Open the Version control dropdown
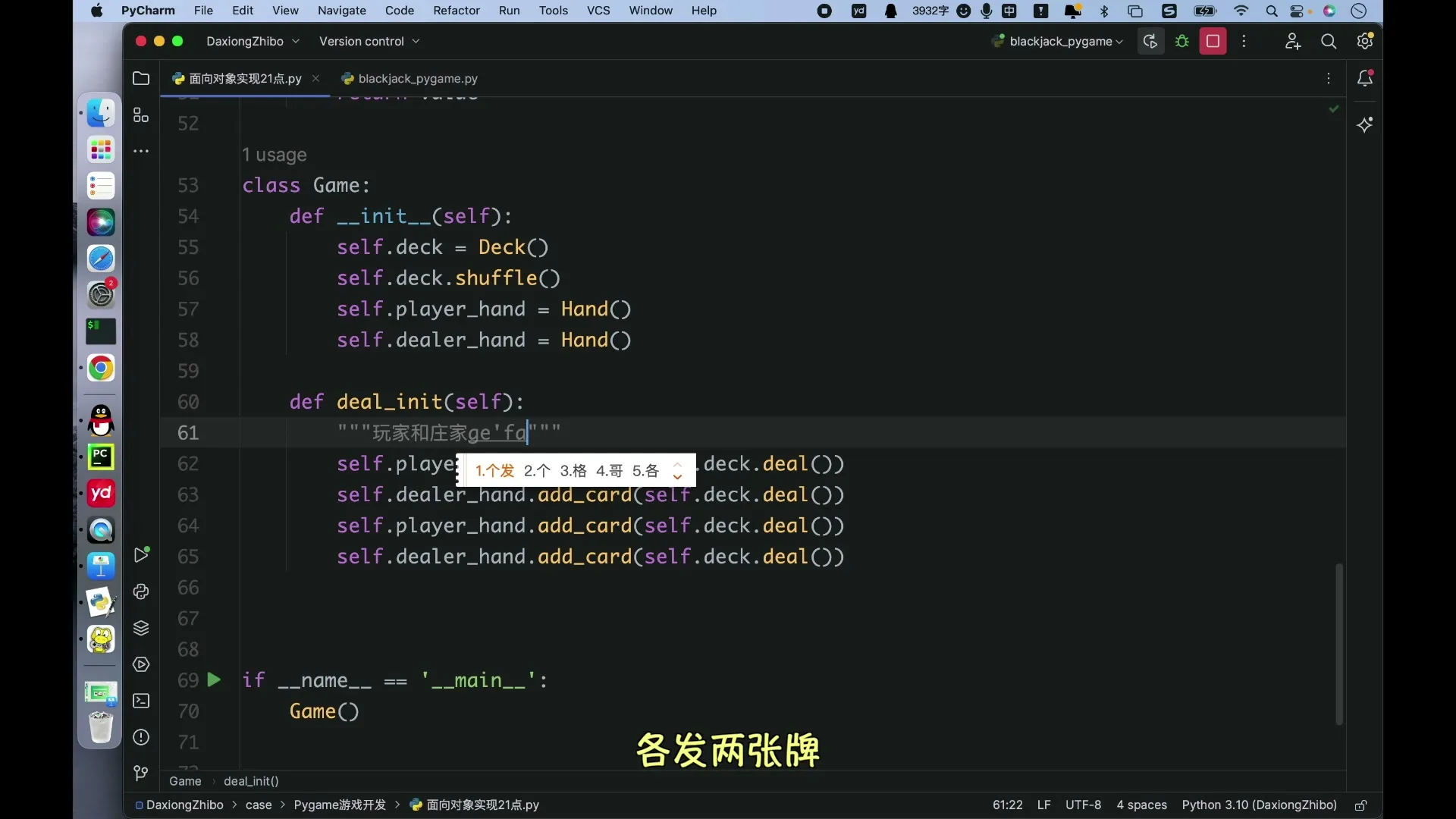Viewport: 1456px width, 819px height. pyautogui.click(x=369, y=42)
